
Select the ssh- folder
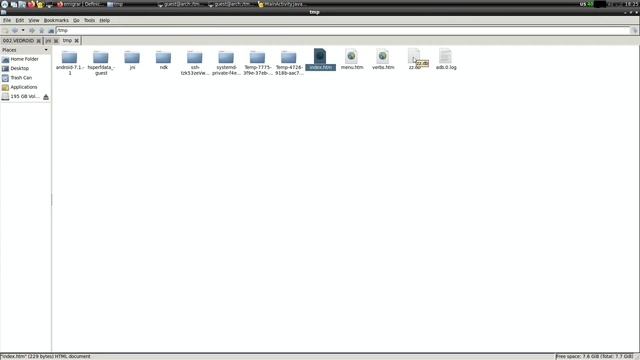pyautogui.click(x=195, y=62)
